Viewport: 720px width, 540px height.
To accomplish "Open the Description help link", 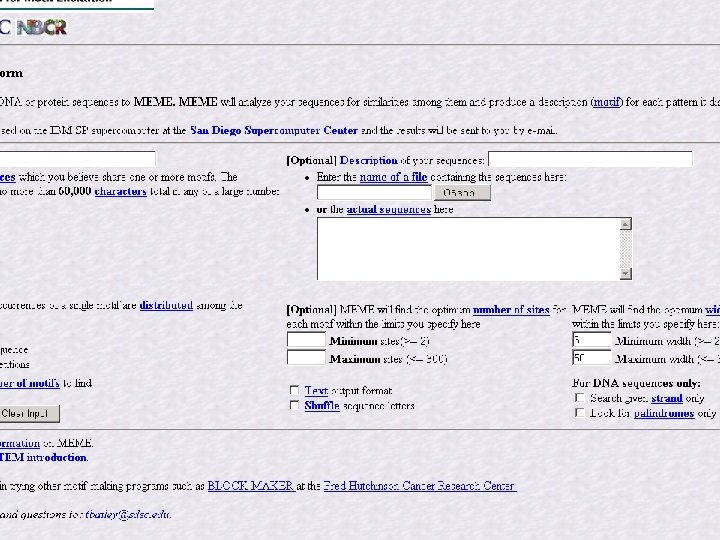I will (368, 160).
